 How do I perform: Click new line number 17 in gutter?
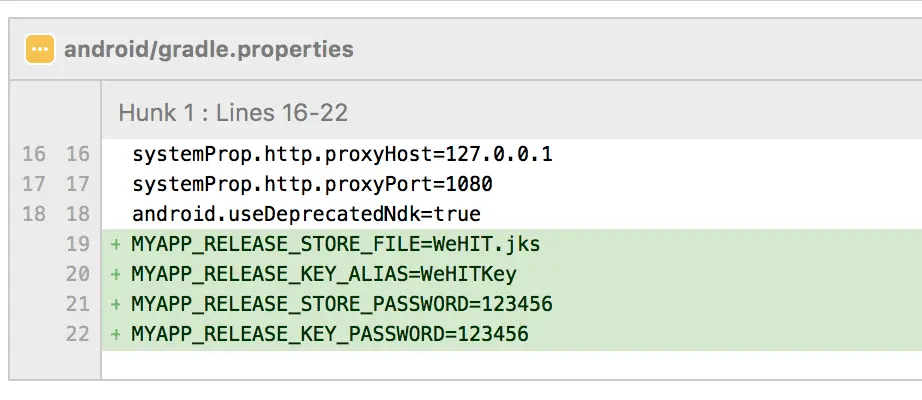[78, 184]
